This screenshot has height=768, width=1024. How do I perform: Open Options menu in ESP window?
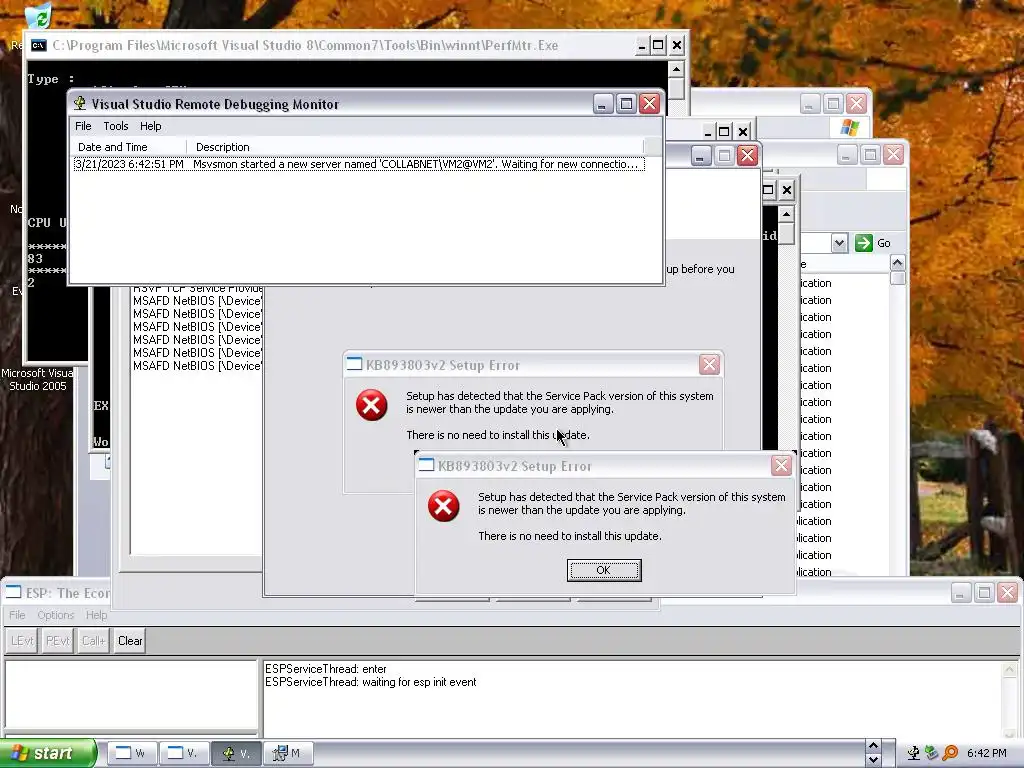coord(56,615)
